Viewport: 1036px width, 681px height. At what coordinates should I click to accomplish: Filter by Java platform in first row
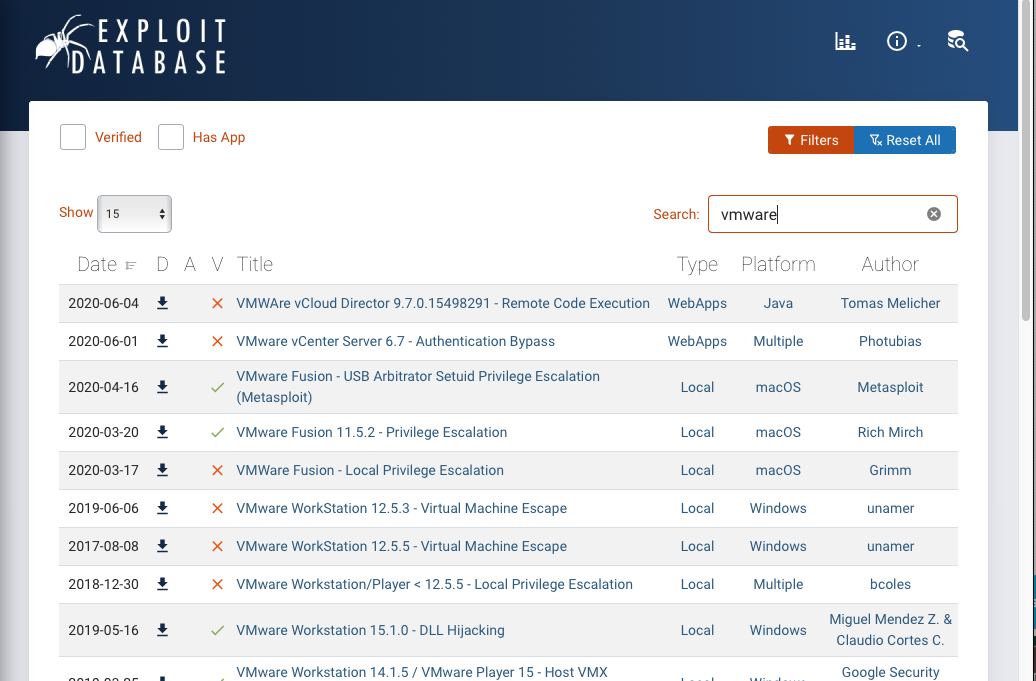[x=778, y=303]
